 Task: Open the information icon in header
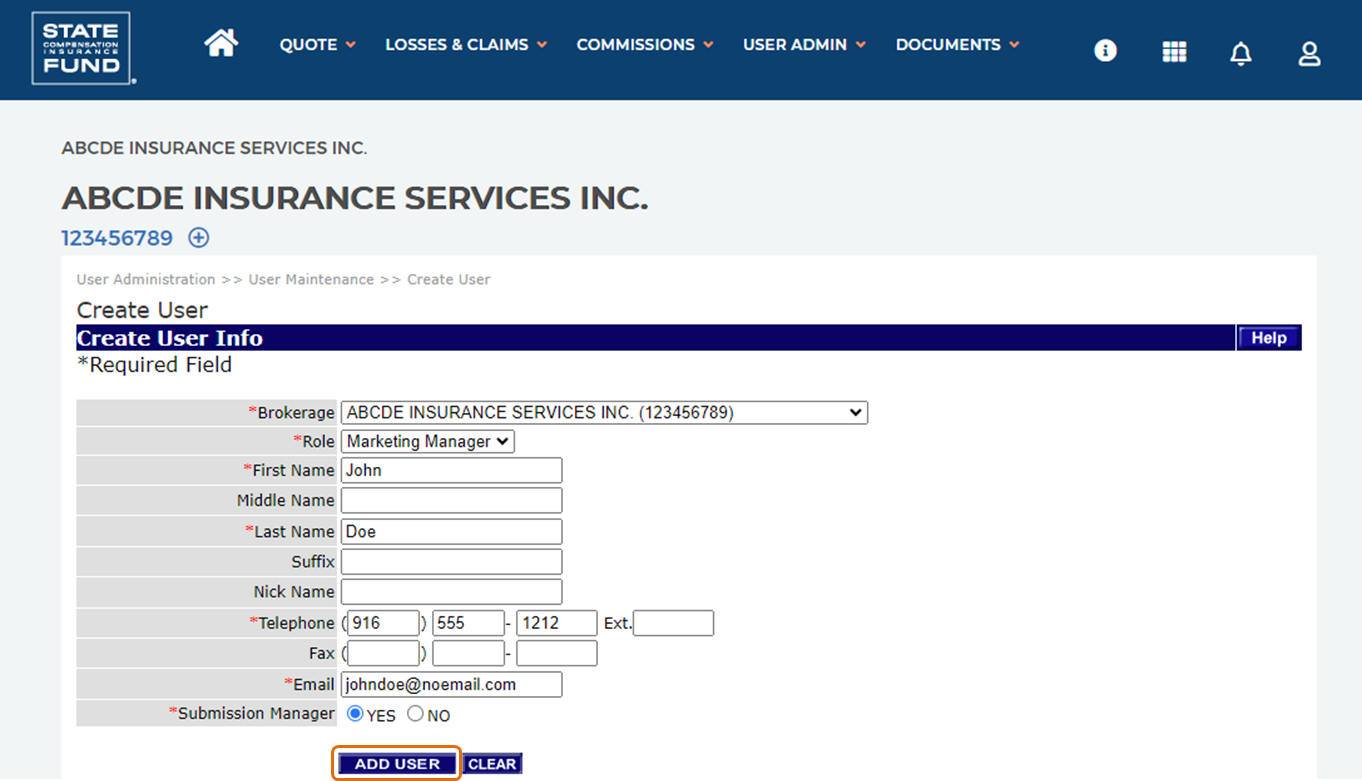(x=1105, y=50)
